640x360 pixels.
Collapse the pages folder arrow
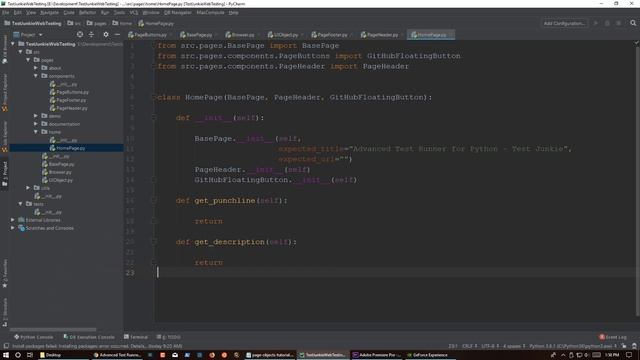[x=29, y=60]
